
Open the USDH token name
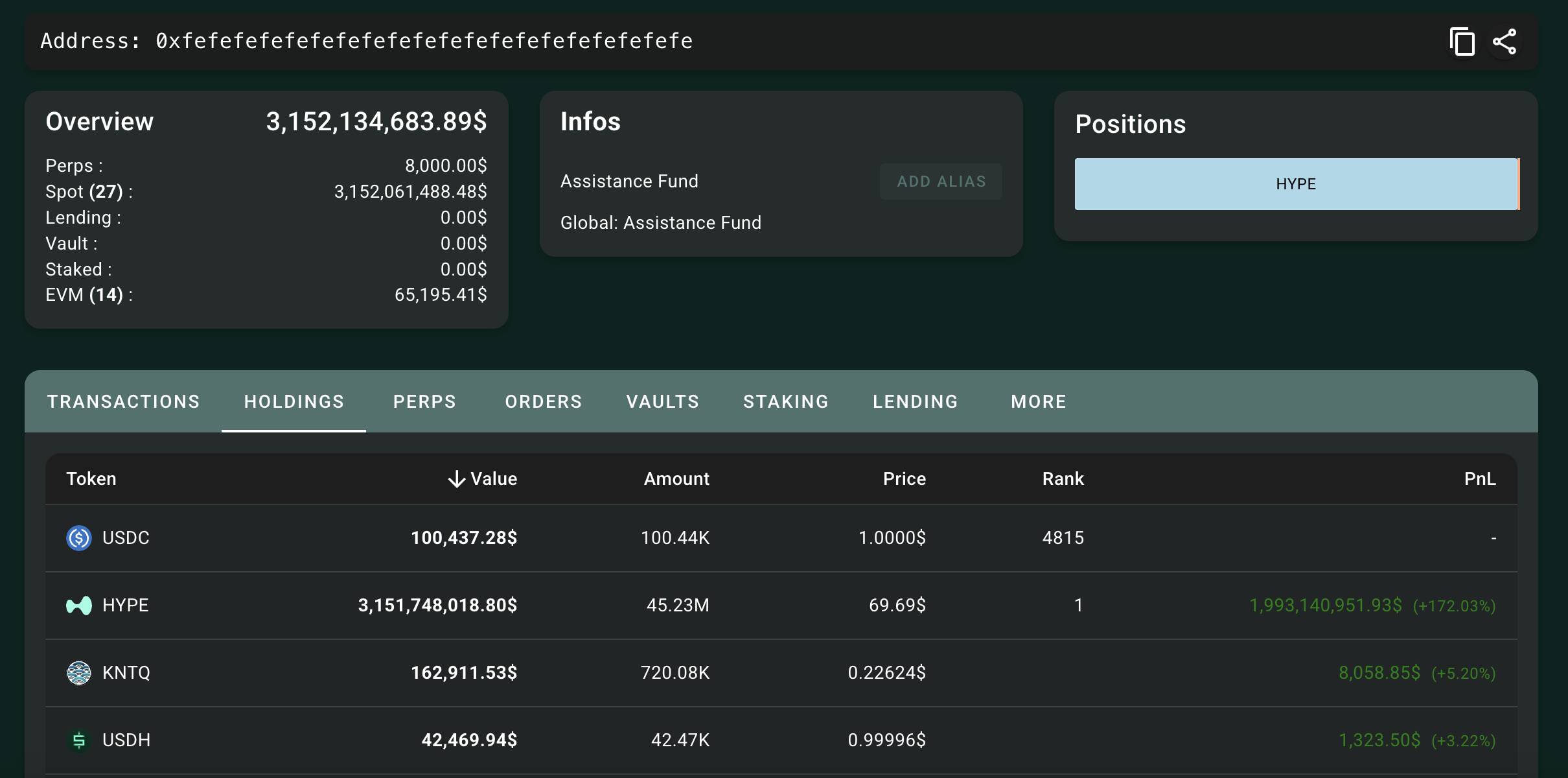coord(126,740)
